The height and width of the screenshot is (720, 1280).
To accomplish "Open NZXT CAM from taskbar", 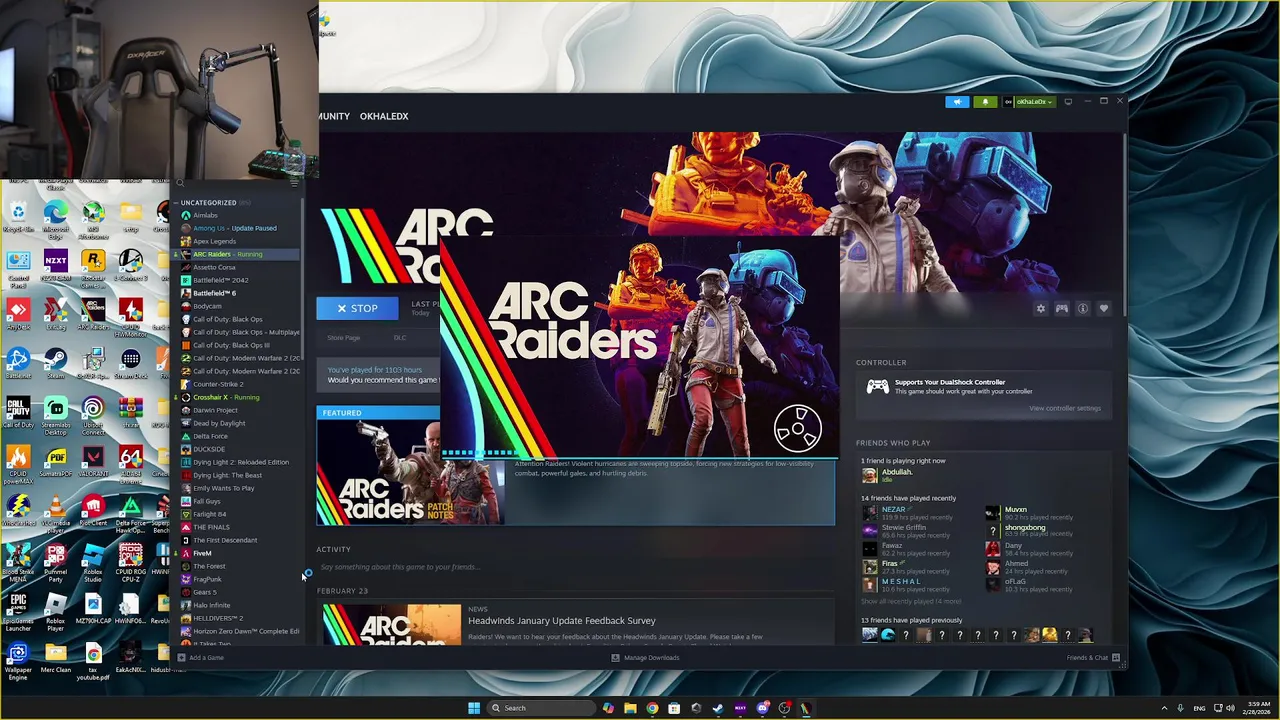I will point(740,708).
